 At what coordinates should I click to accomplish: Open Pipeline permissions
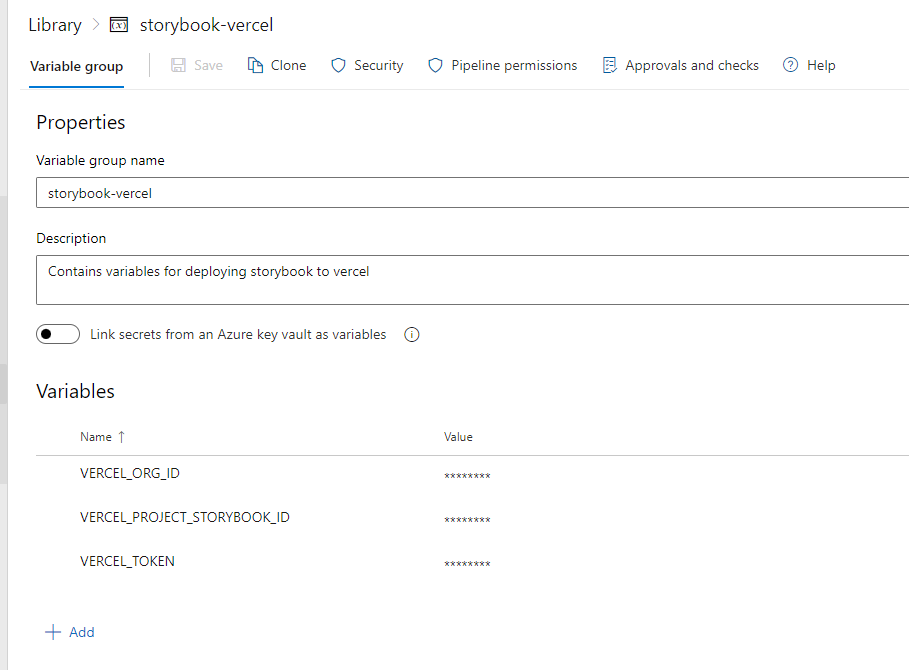pyautogui.click(x=514, y=65)
